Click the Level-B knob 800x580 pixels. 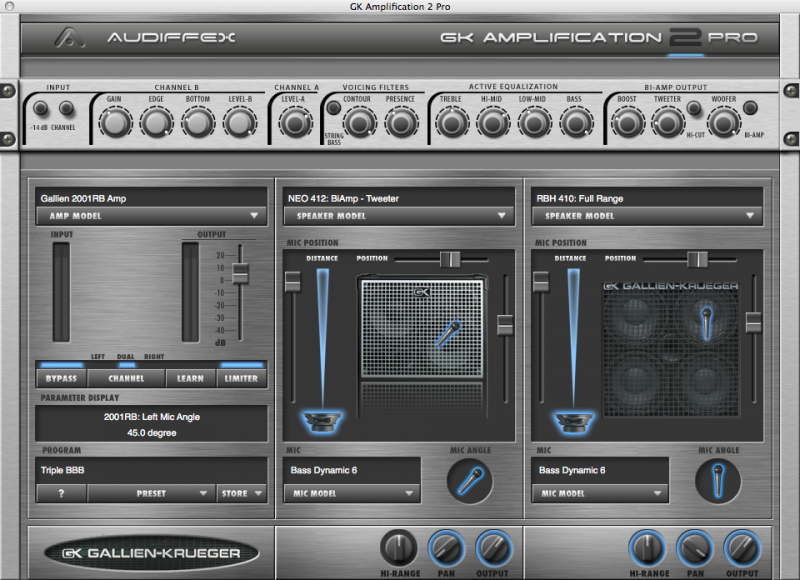point(240,123)
